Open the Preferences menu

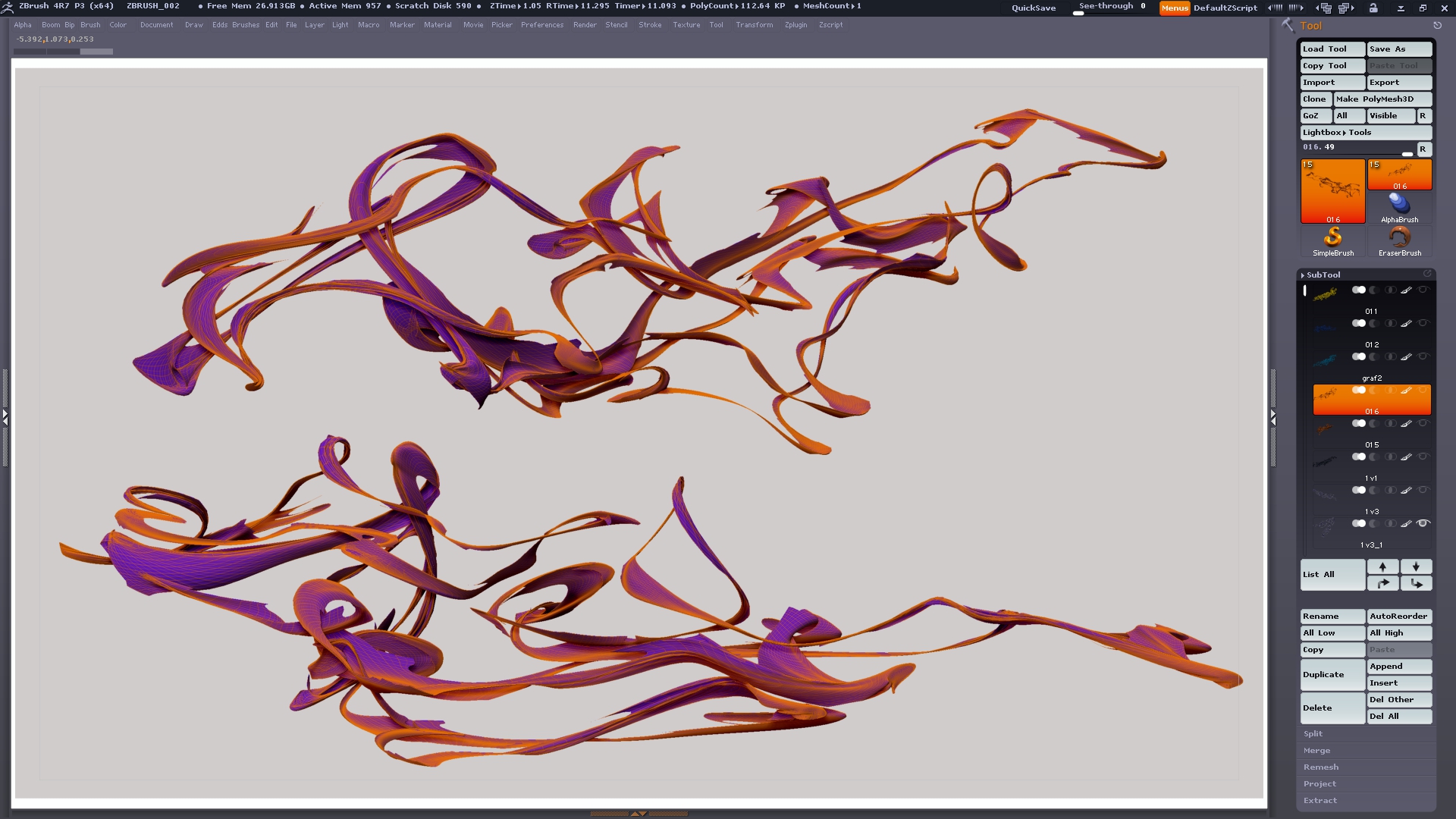pyautogui.click(x=541, y=25)
